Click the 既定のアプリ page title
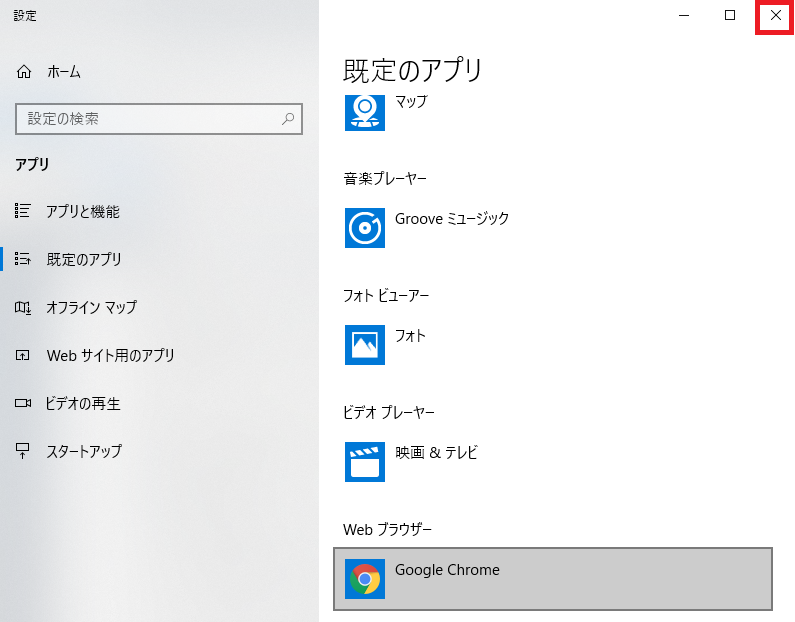Screen dimensions: 795x622 click(413, 69)
